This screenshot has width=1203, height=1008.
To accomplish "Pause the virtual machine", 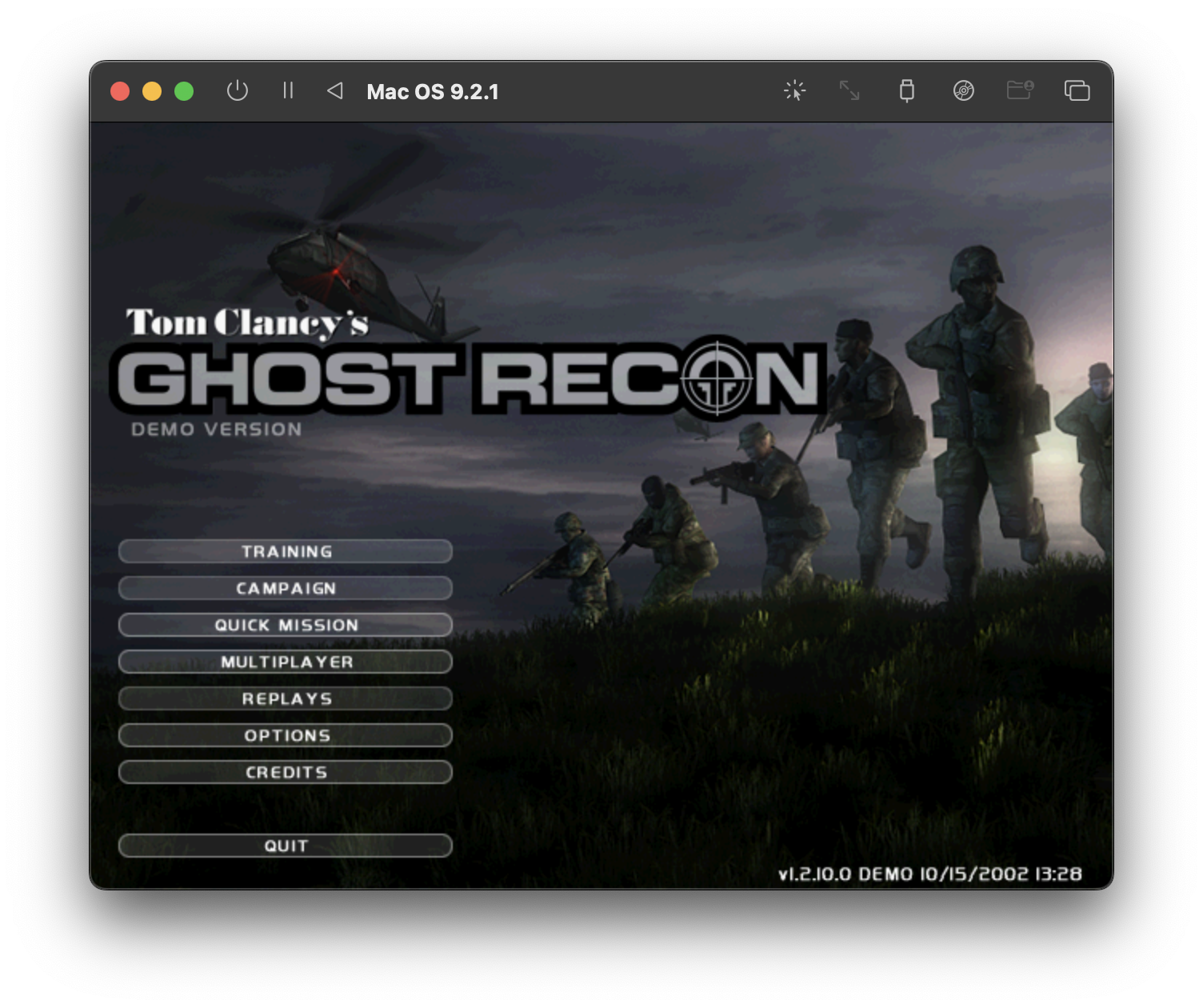I will click(288, 91).
